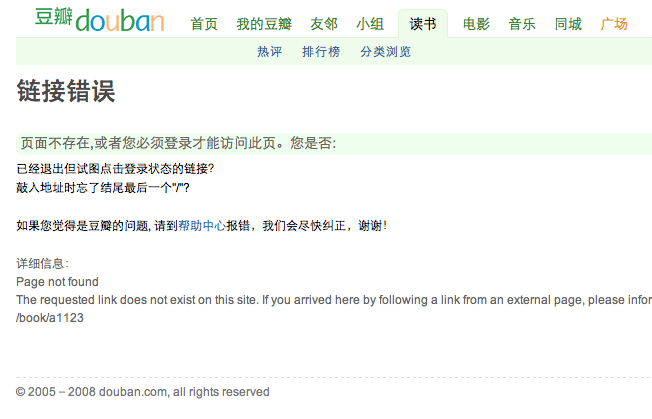The height and width of the screenshot is (419, 652).
Task: Open 排行榜 rankings link
Action: coord(321,52)
